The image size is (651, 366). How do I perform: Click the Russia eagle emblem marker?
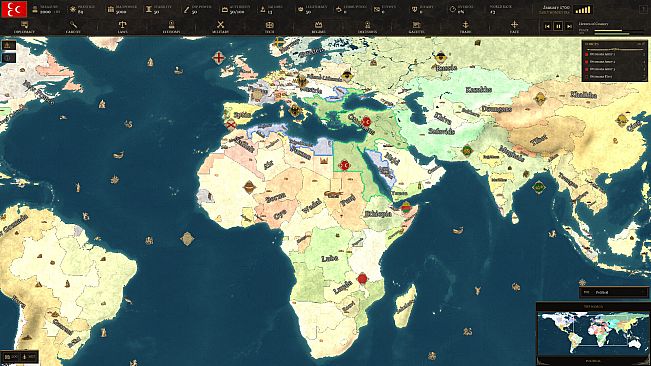(441, 57)
